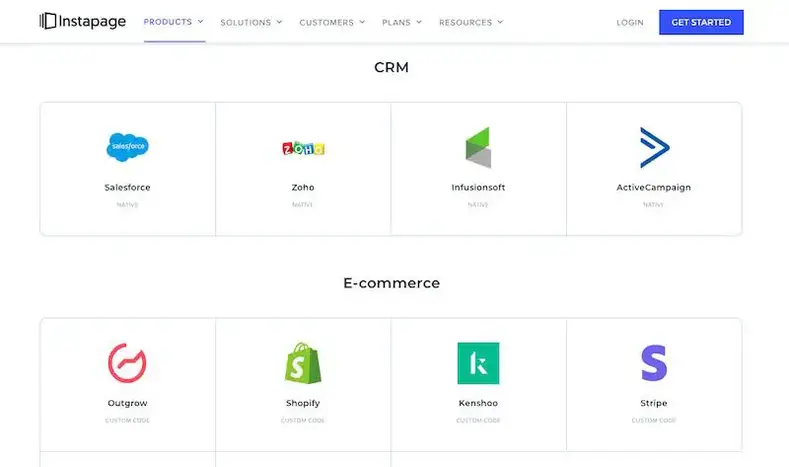
Task: Click Native label under Infusionsoft
Action: [x=478, y=205]
